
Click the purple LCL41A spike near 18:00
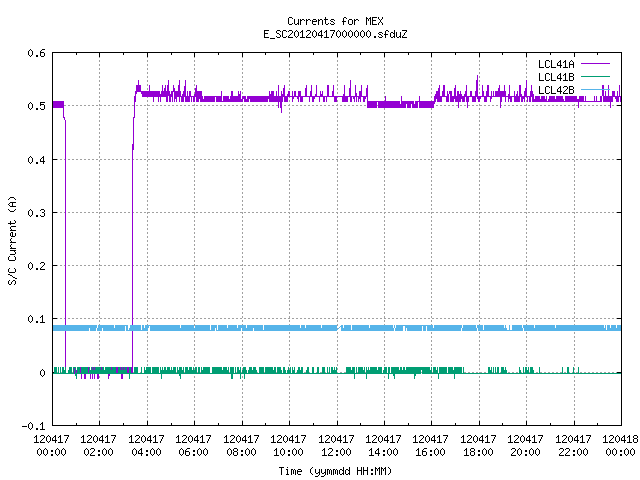(477, 86)
